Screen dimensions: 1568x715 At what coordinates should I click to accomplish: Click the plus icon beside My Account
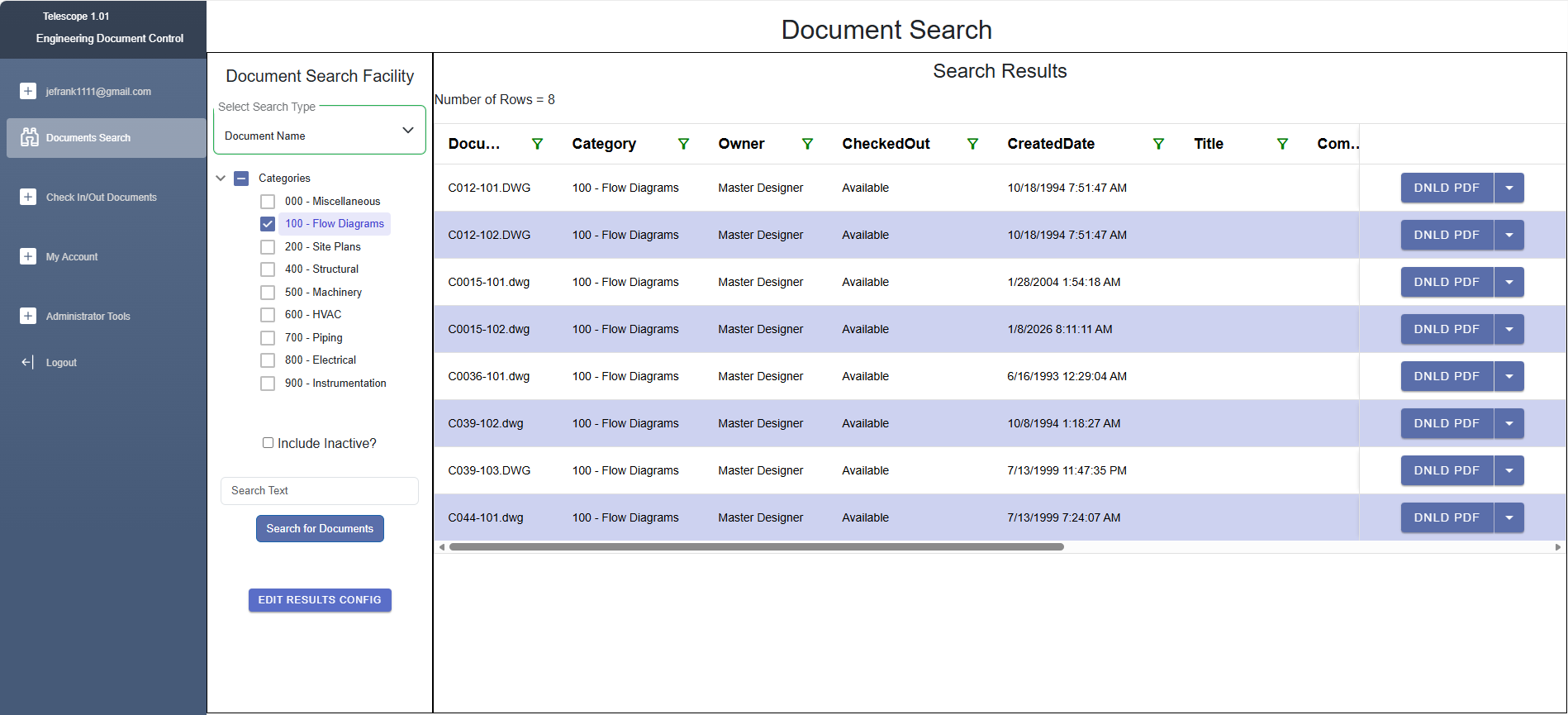pyautogui.click(x=28, y=256)
